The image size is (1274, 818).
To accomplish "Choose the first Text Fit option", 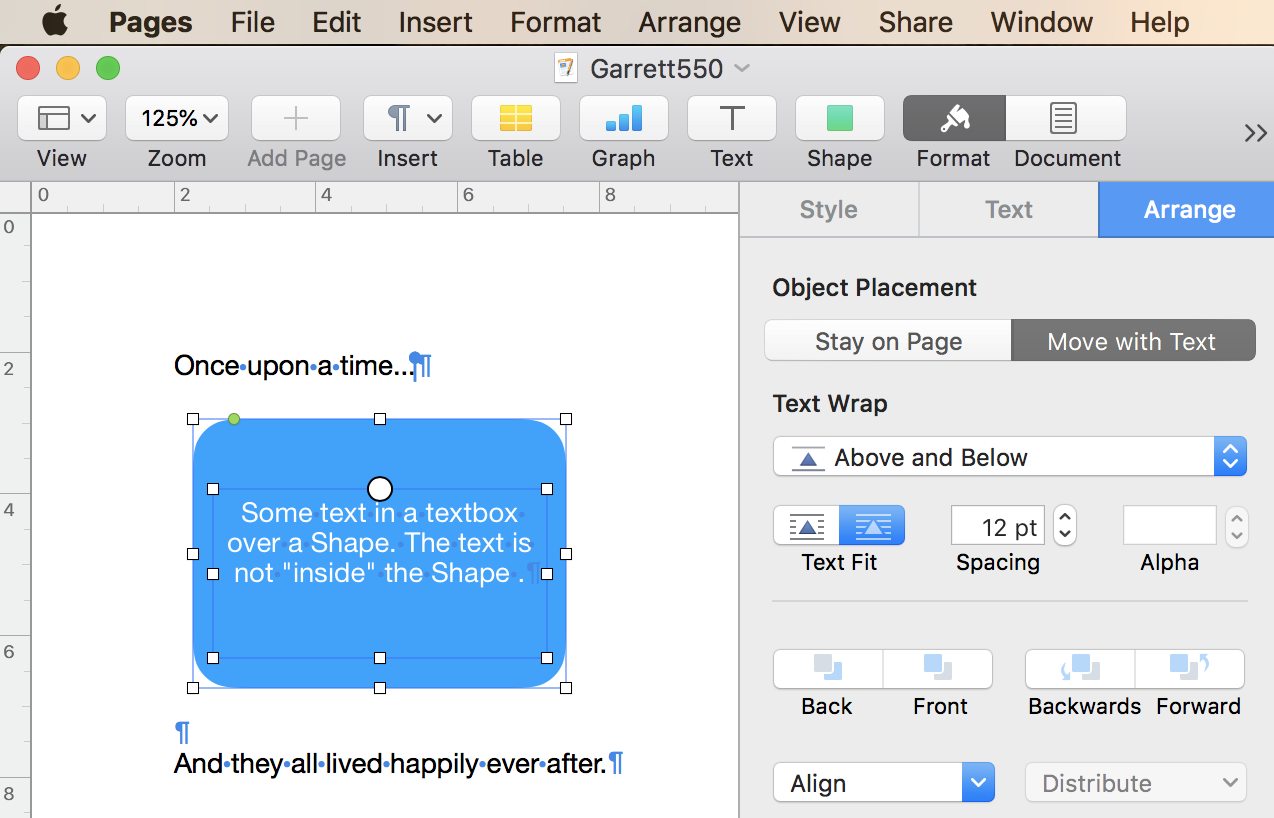I will coord(806,526).
